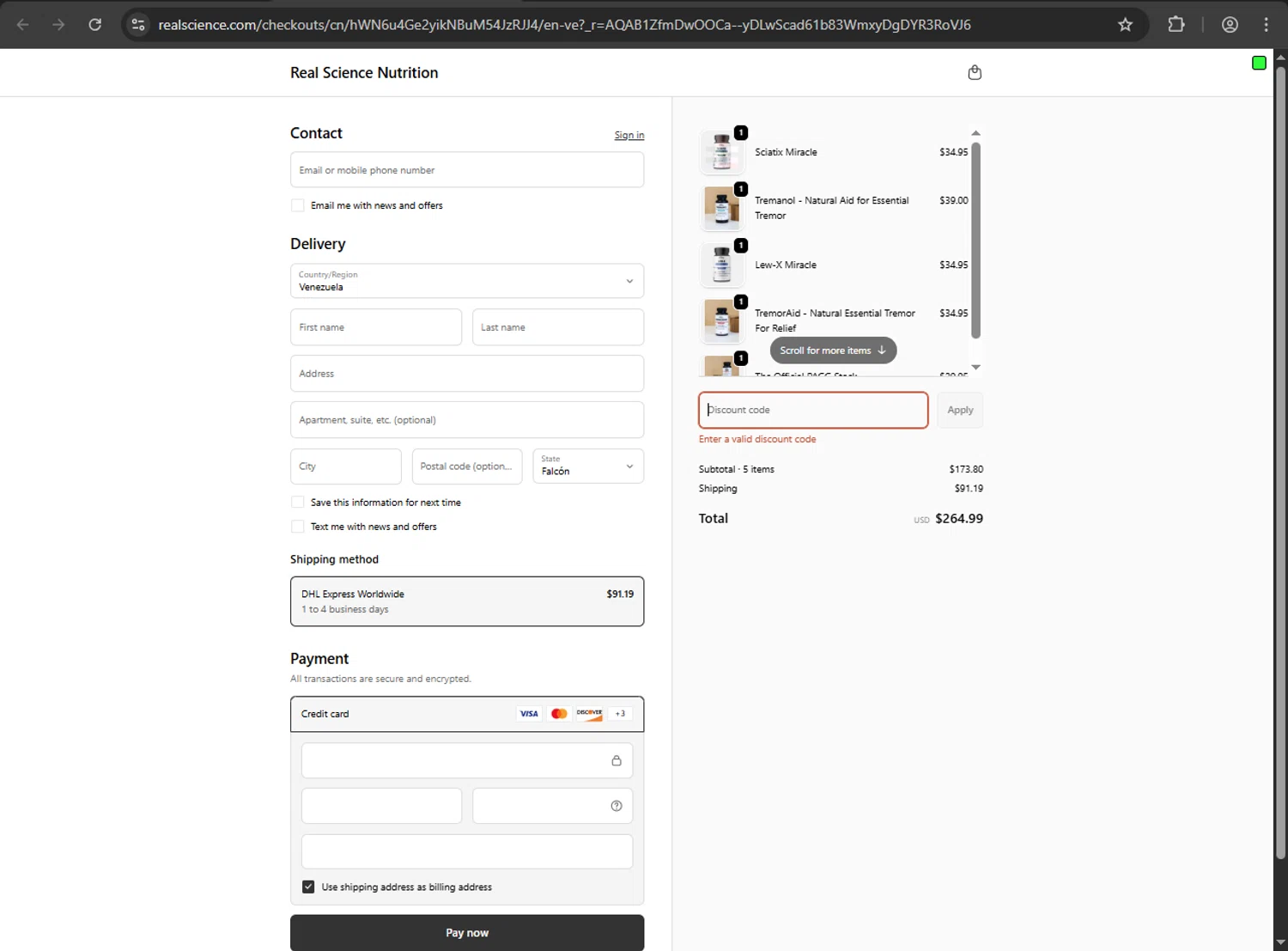Click the Real Science Nutrition store title

364,73
